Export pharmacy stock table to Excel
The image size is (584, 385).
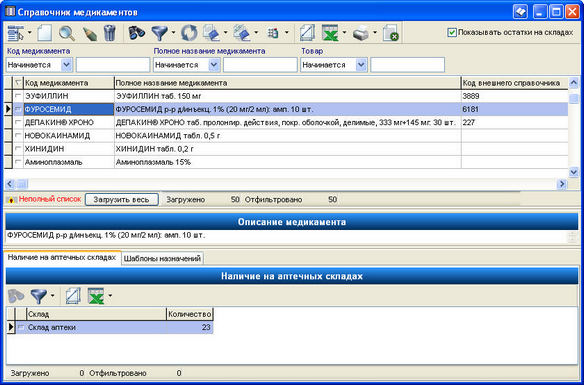96,296
